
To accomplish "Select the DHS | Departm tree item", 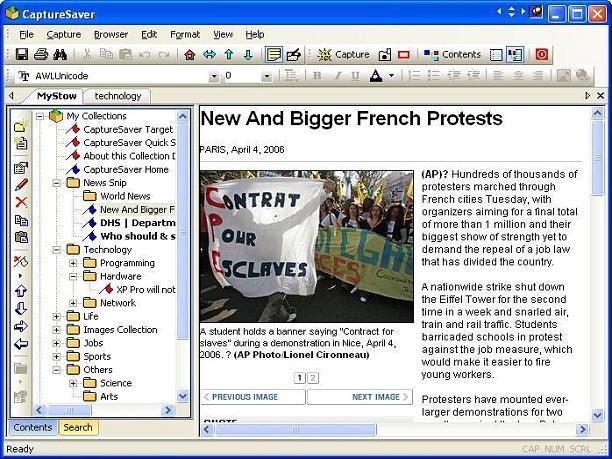I will [x=129, y=223].
